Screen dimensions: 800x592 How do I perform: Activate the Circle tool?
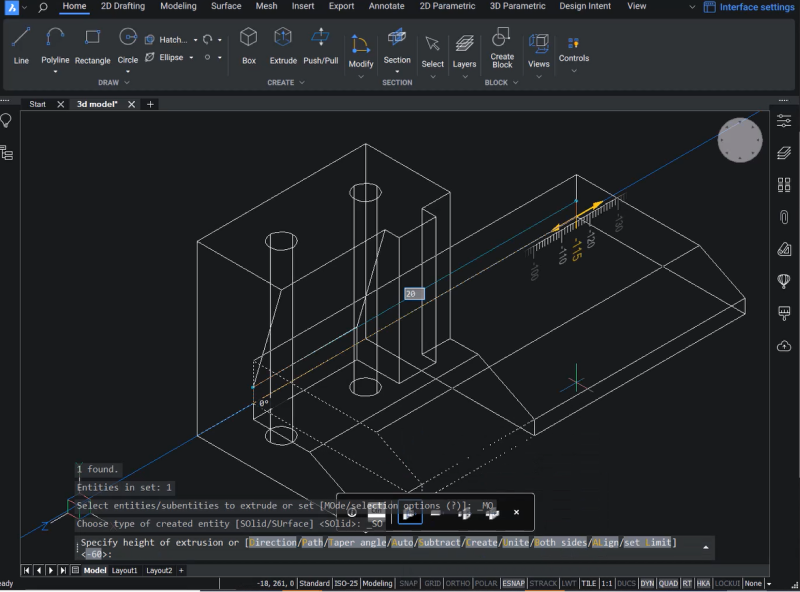tap(127, 45)
